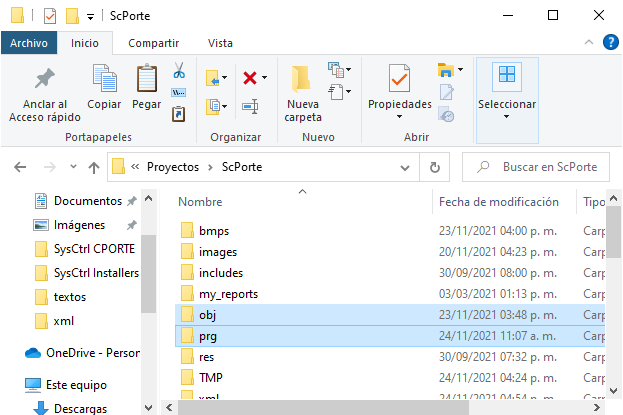The height and width of the screenshot is (415, 623).
Task: Click Proyectos in the address path
Action: (173, 167)
